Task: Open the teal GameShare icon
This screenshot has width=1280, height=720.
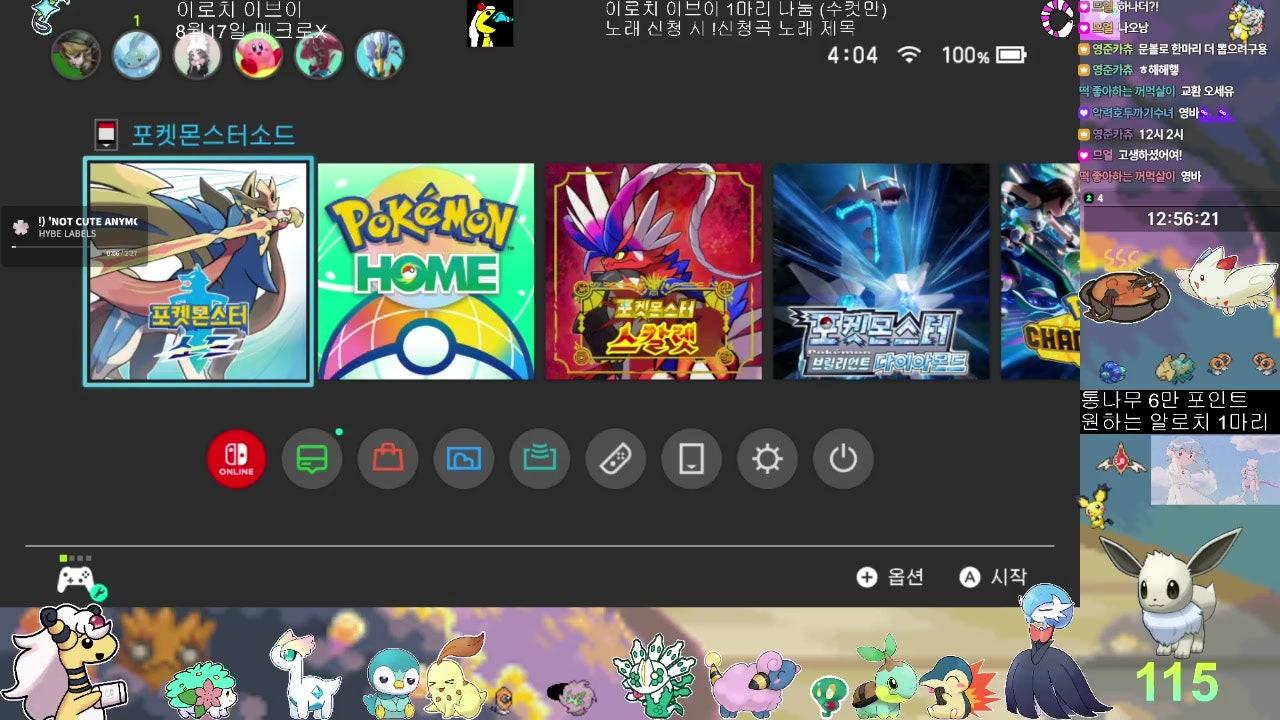Action: pyautogui.click(x=540, y=459)
